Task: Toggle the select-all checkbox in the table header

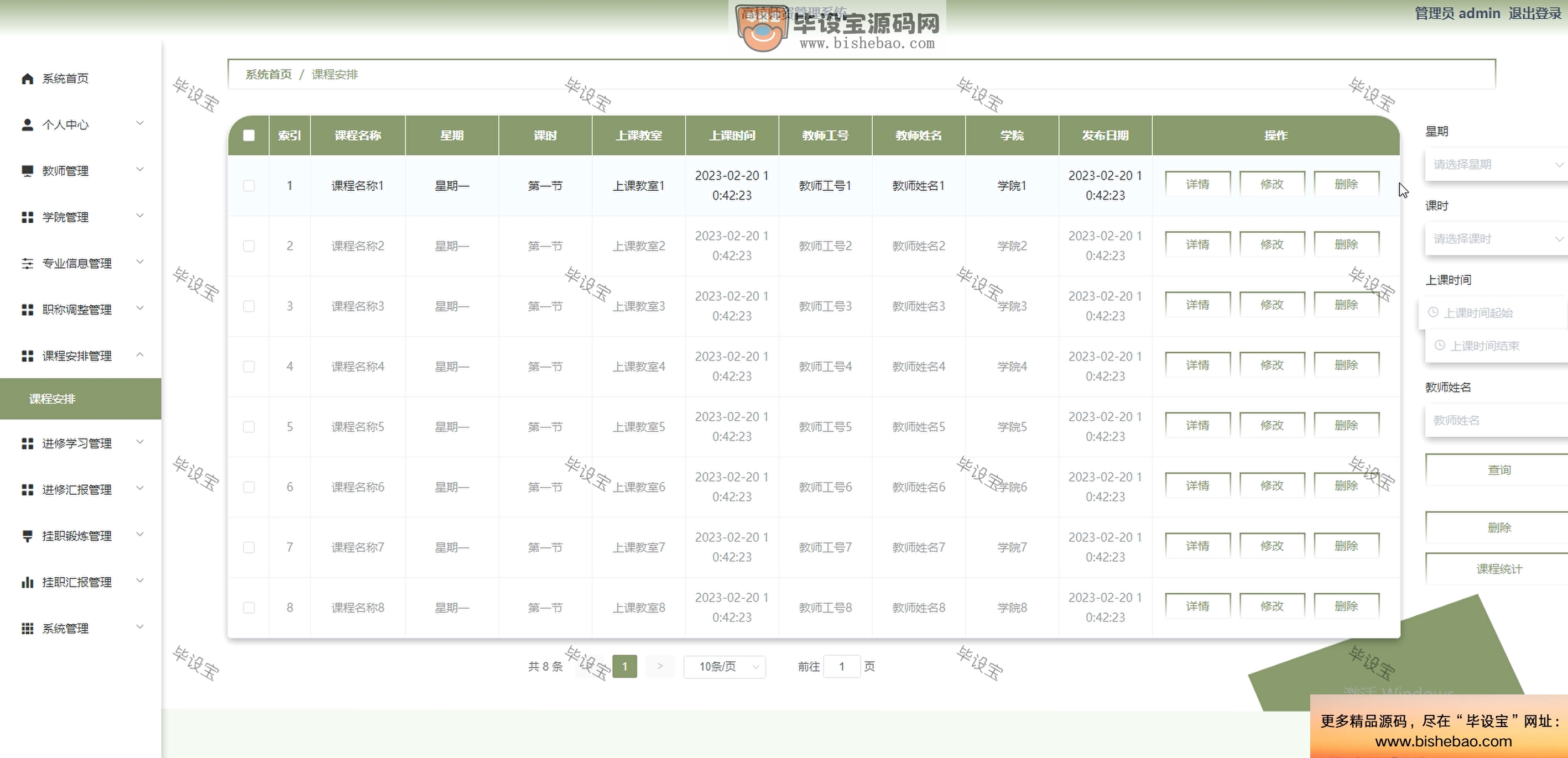Action: 248,135
